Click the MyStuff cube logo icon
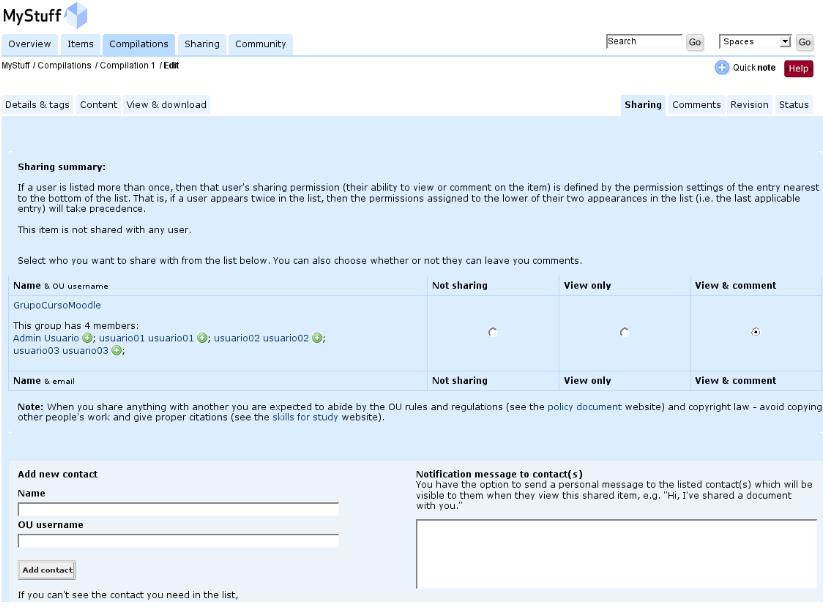The height and width of the screenshot is (611, 823). (75, 16)
